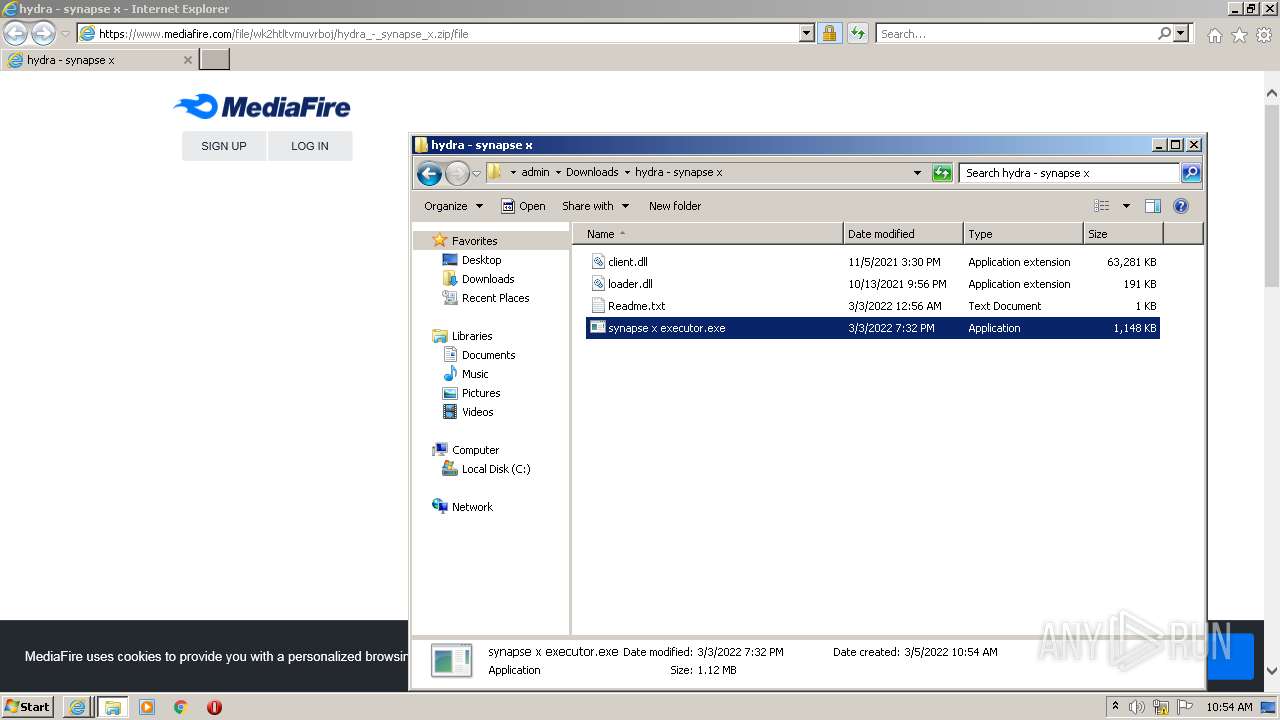Open the Documents library
This screenshot has width=1280, height=720.
click(x=488, y=355)
